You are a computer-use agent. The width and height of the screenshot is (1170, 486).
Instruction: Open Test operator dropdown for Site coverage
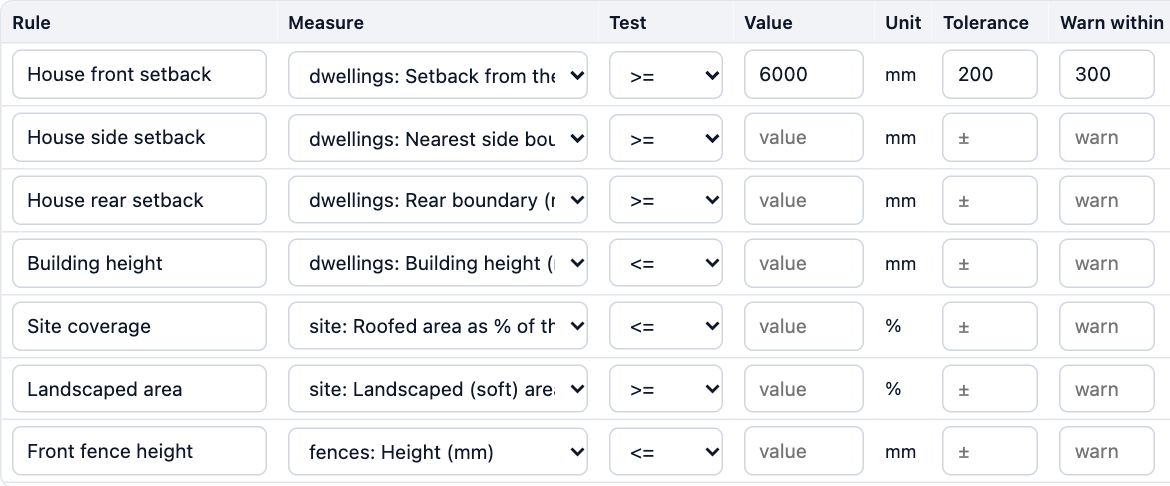[666, 326]
